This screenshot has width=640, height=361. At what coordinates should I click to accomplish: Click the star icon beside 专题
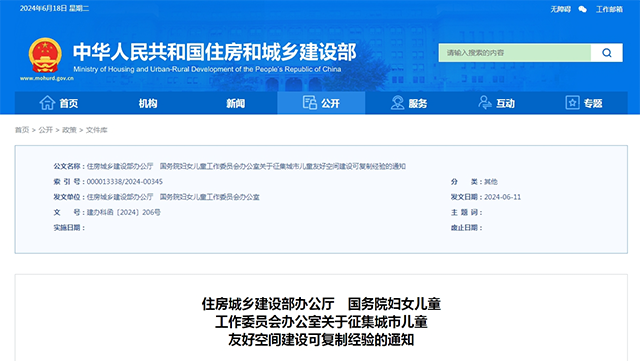pos(572,103)
